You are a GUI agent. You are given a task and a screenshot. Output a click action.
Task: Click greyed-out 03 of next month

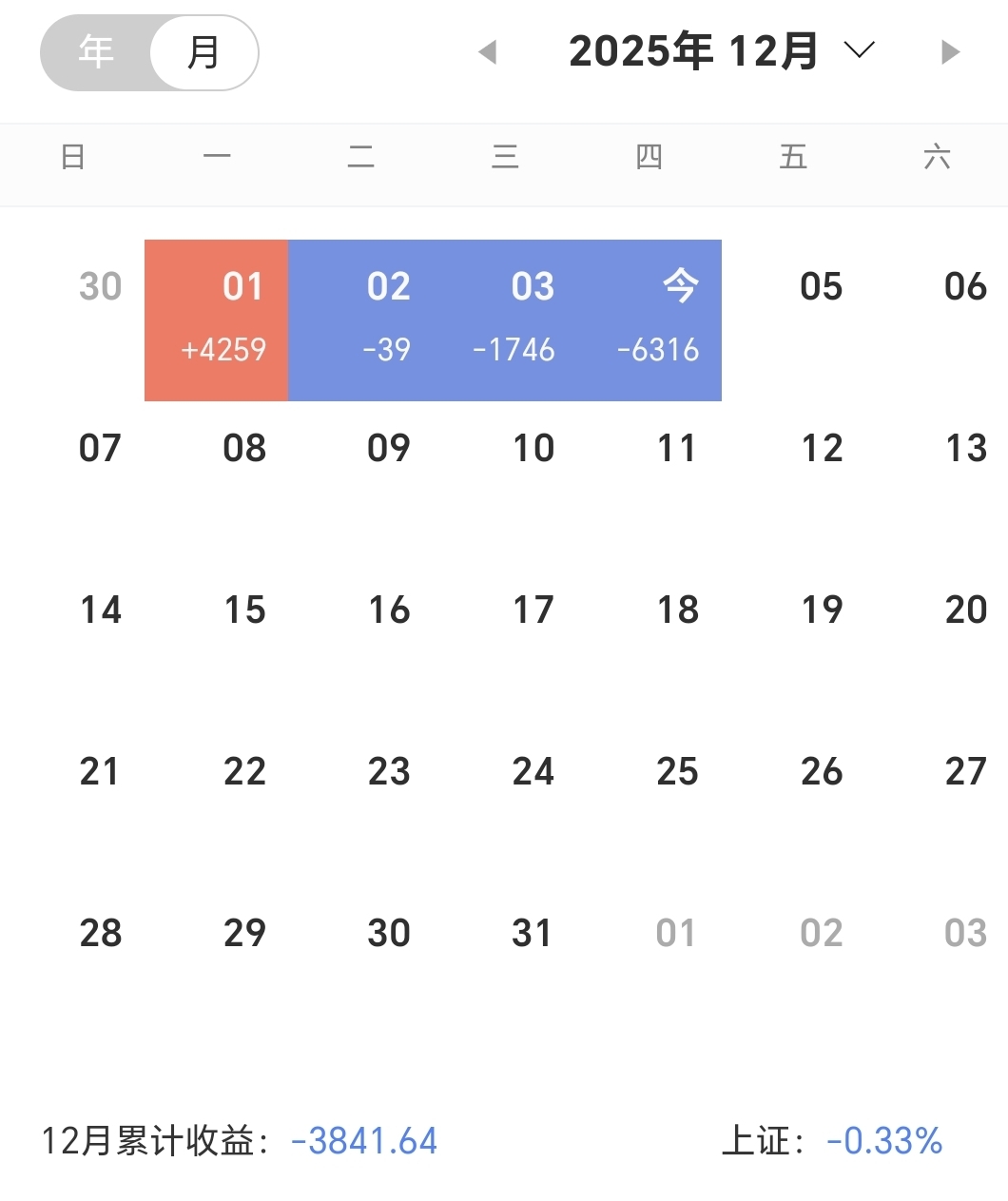coord(965,933)
